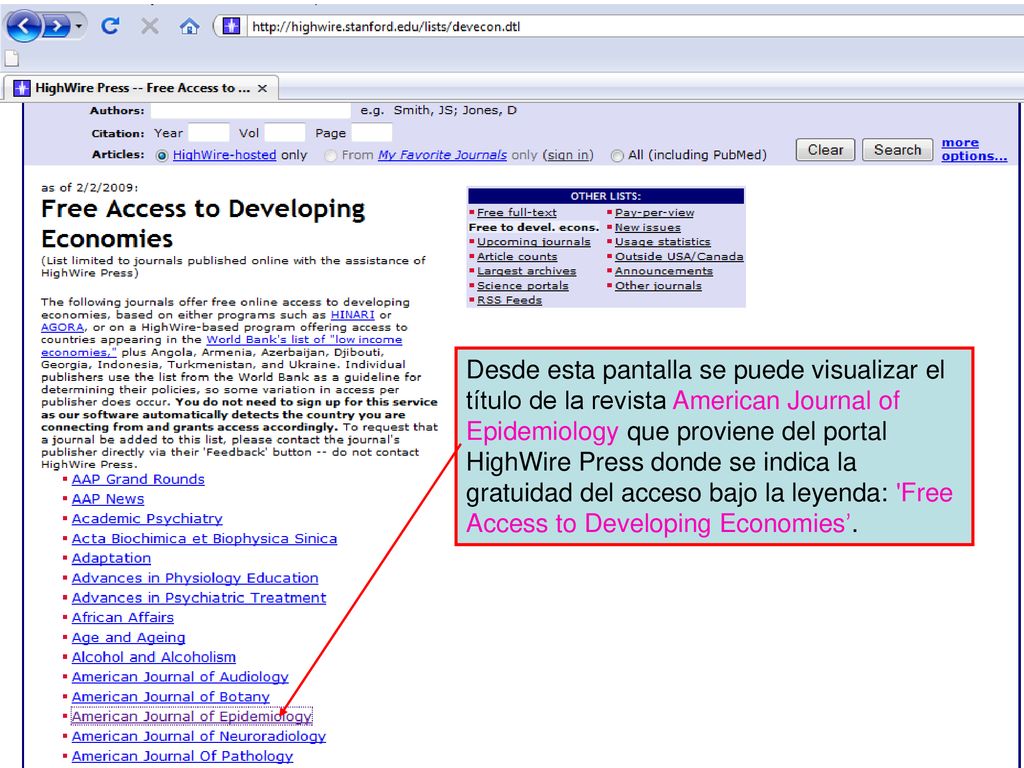Open Advances in Physiology Education
Viewport: 1024px width, 768px height.
point(195,578)
